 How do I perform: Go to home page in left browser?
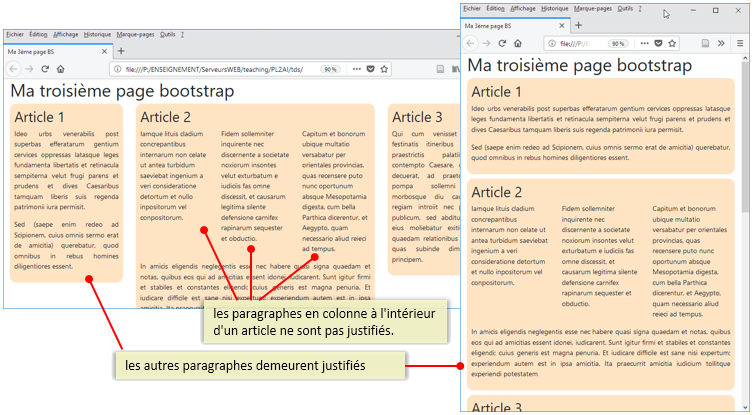[61, 69]
